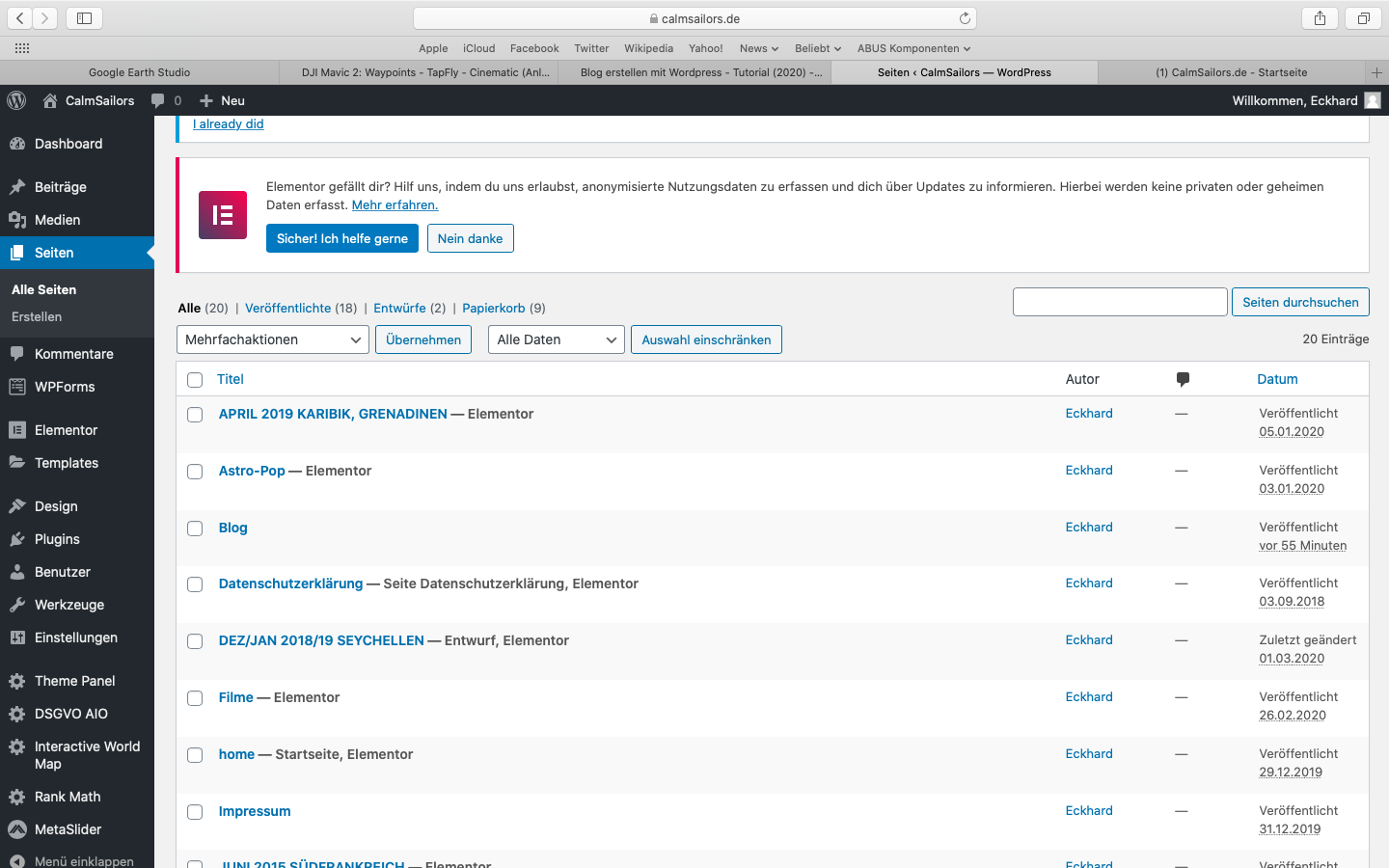
Task: Open the Willkommen, Eckhard account menu
Action: [x=1306, y=100]
